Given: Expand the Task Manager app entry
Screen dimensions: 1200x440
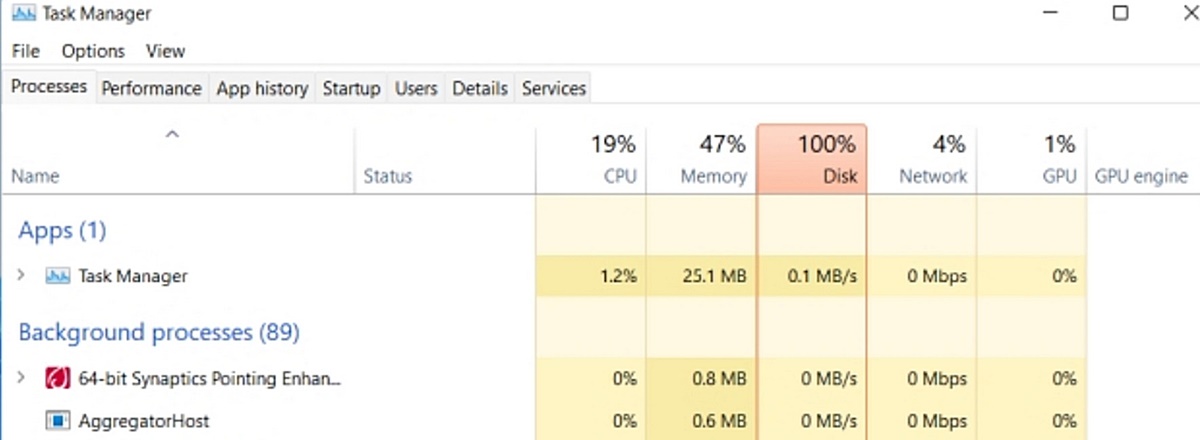Looking at the screenshot, I should click(21, 276).
